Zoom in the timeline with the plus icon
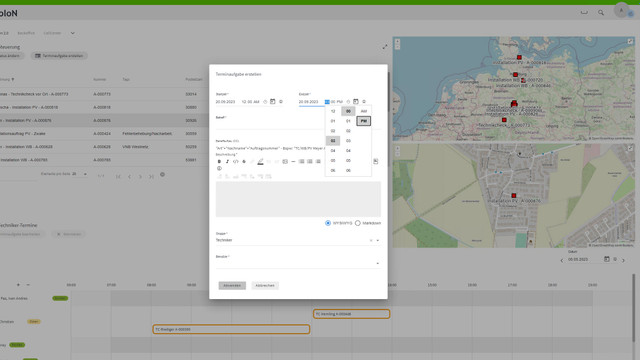The width and height of the screenshot is (640, 360). coord(18,285)
